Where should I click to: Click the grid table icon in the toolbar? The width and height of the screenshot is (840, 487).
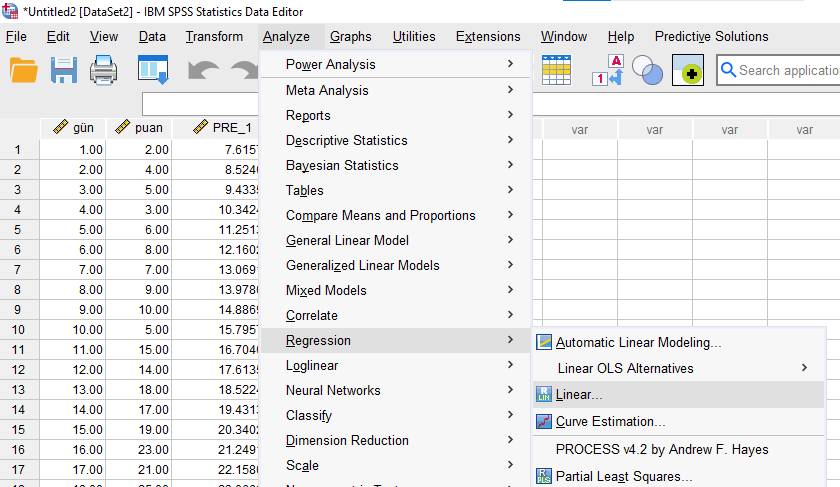[x=556, y=70]
